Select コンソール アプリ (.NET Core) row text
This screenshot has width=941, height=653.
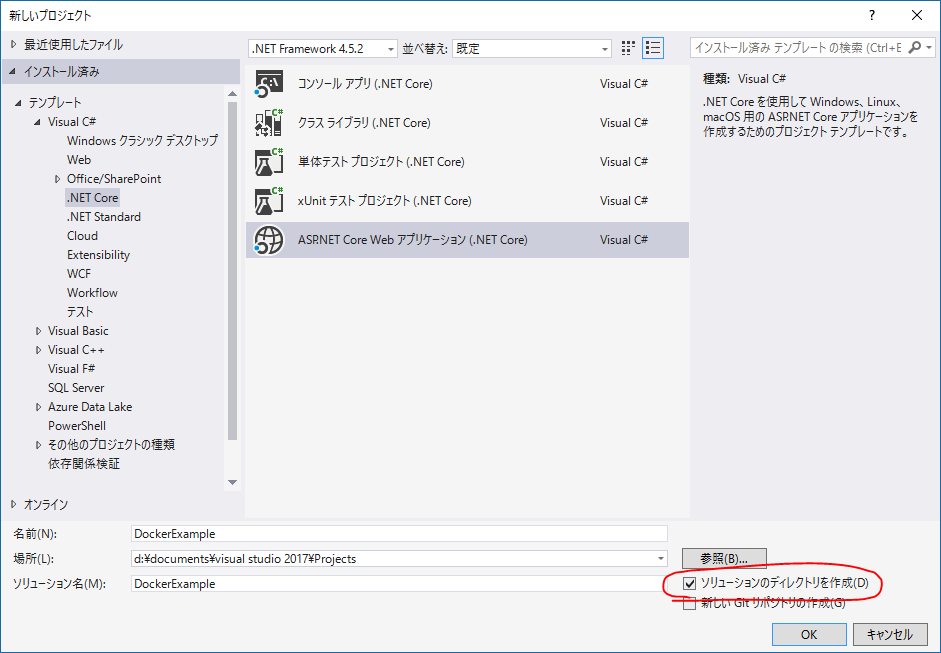click(365, 83)
